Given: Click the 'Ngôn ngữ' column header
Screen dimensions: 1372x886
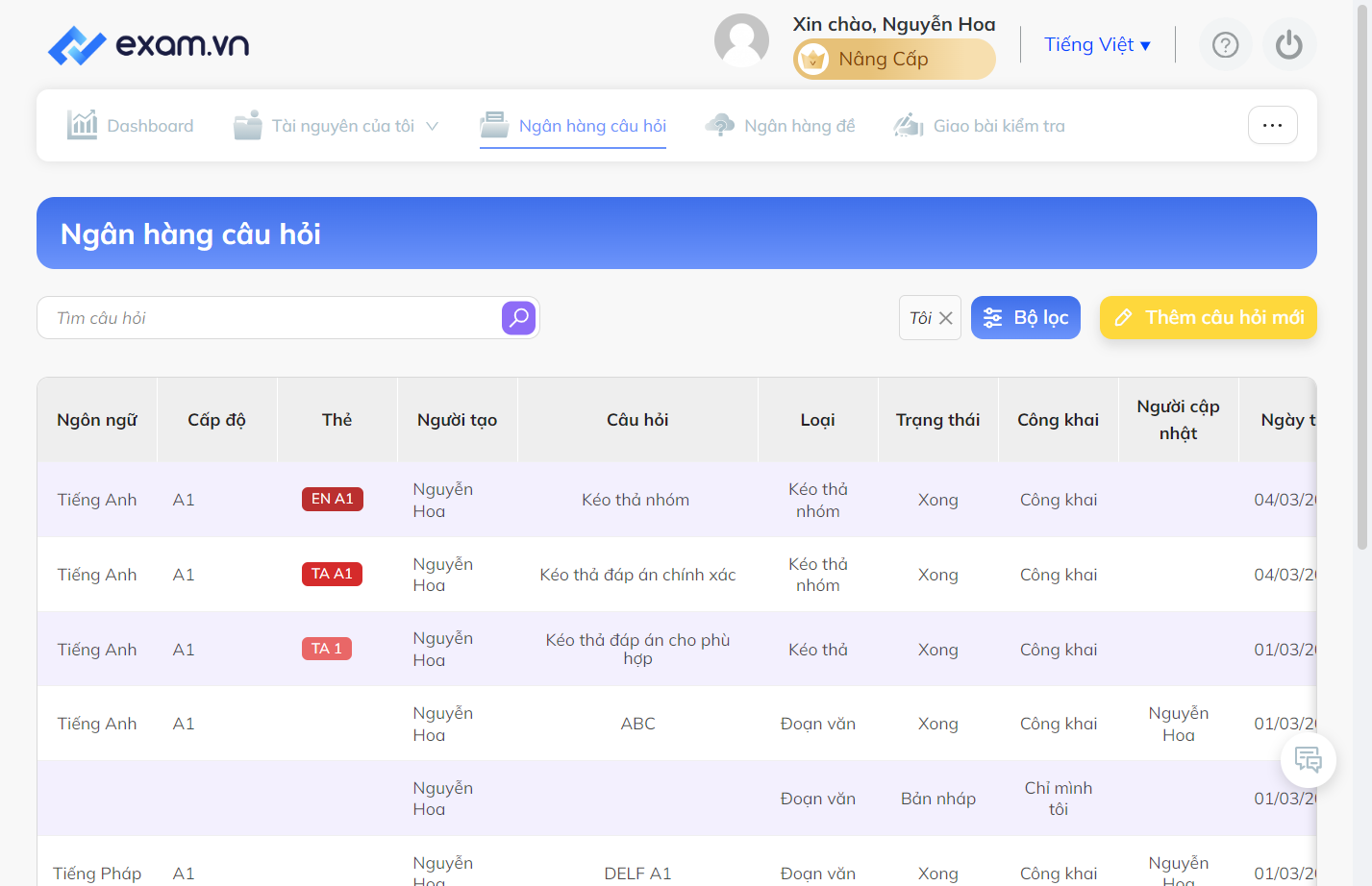Looking at the screenshot, I should click(97, 420).
